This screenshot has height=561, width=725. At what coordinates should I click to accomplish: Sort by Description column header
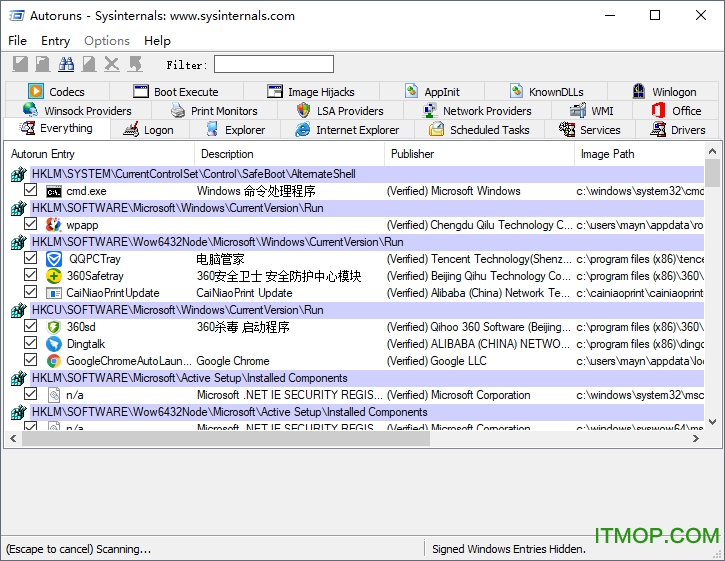(x=289, y=154)
